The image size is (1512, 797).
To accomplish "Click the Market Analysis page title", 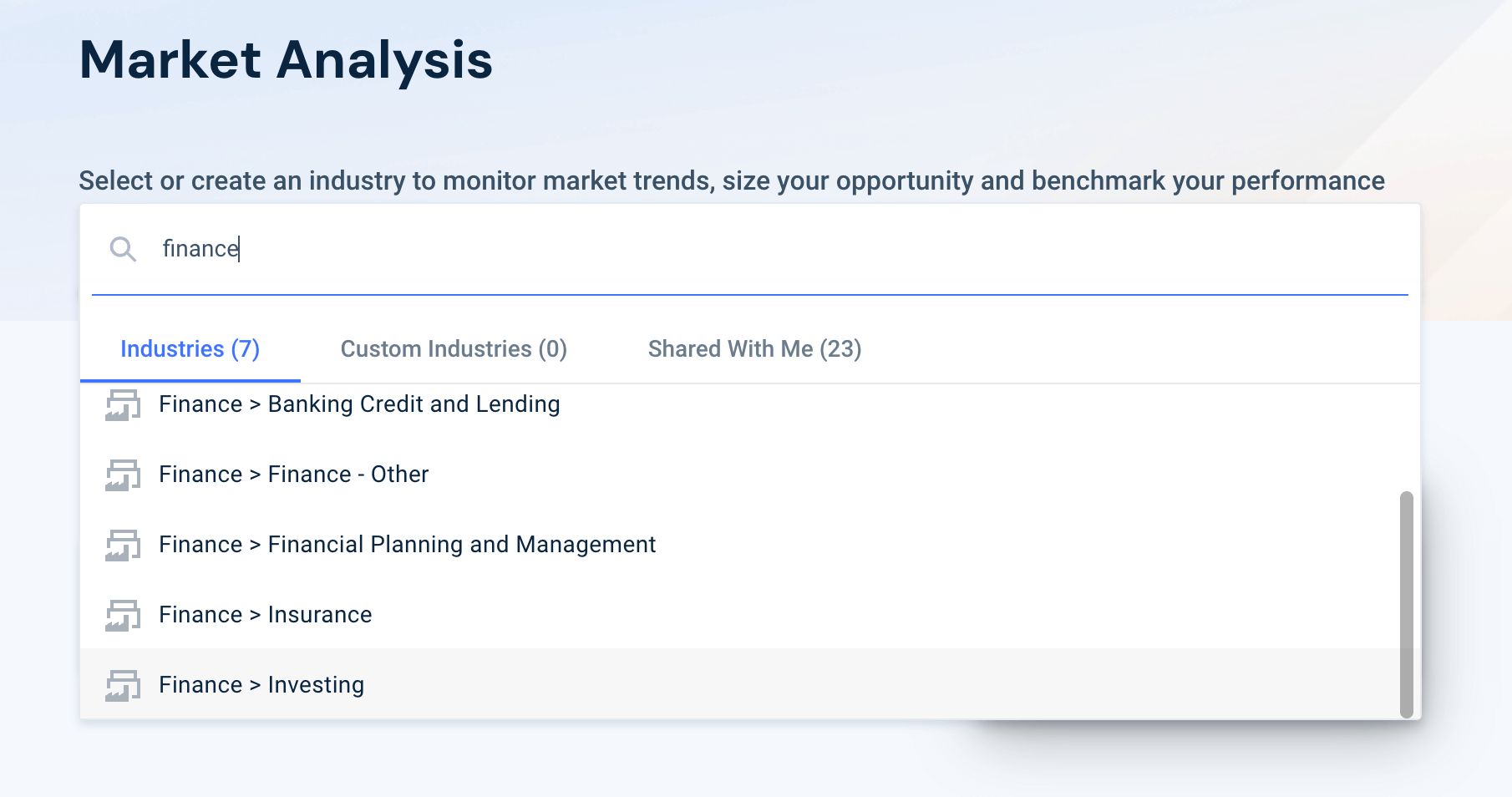I will (286, 58).
